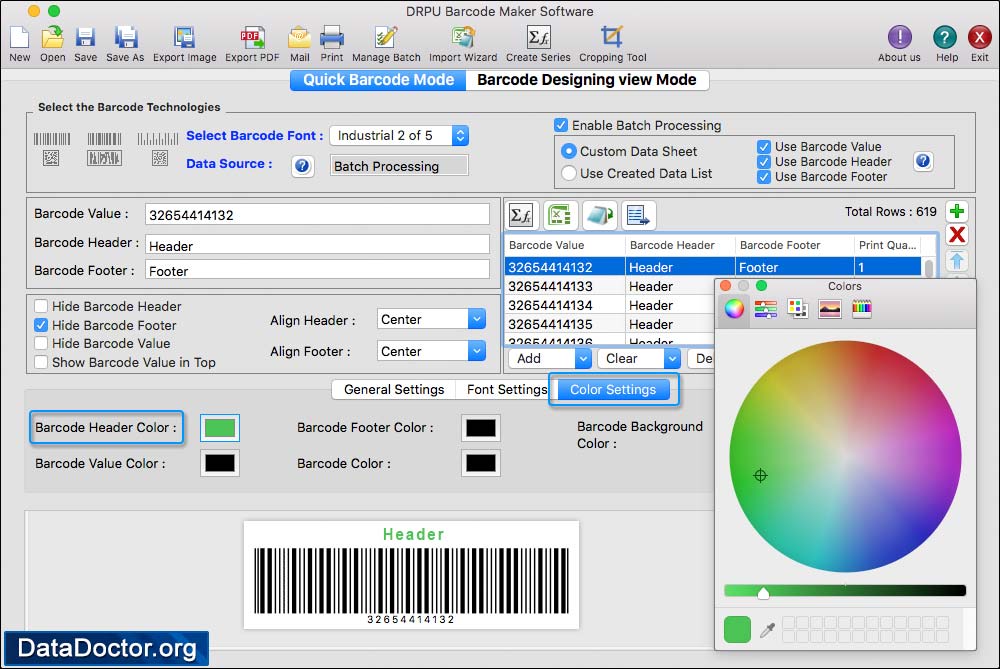Image resolution: width=1000 pixels, height=669 pixels.
Task: Open green Barcode Header Color swatch
Action: pyautogui.click(x=220, y=428)
